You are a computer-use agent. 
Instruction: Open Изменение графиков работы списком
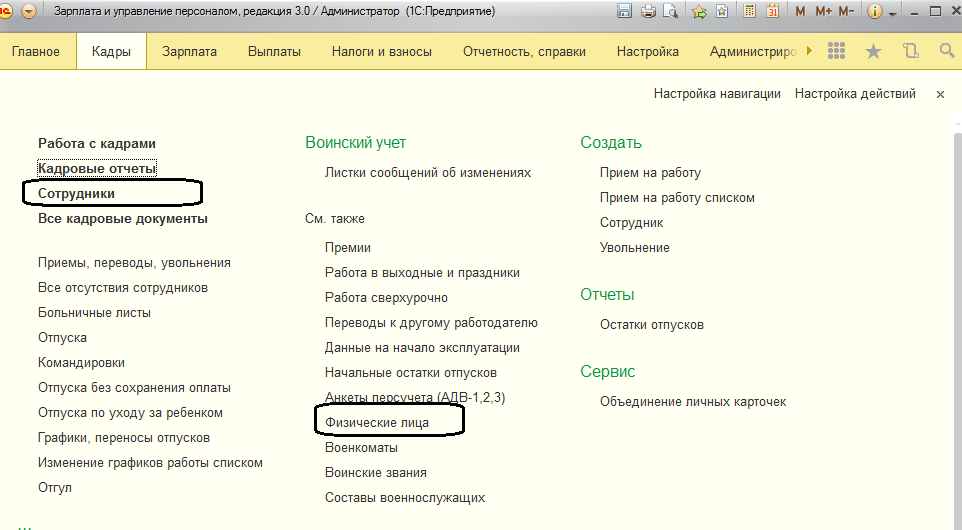click(x=150, y=463)
